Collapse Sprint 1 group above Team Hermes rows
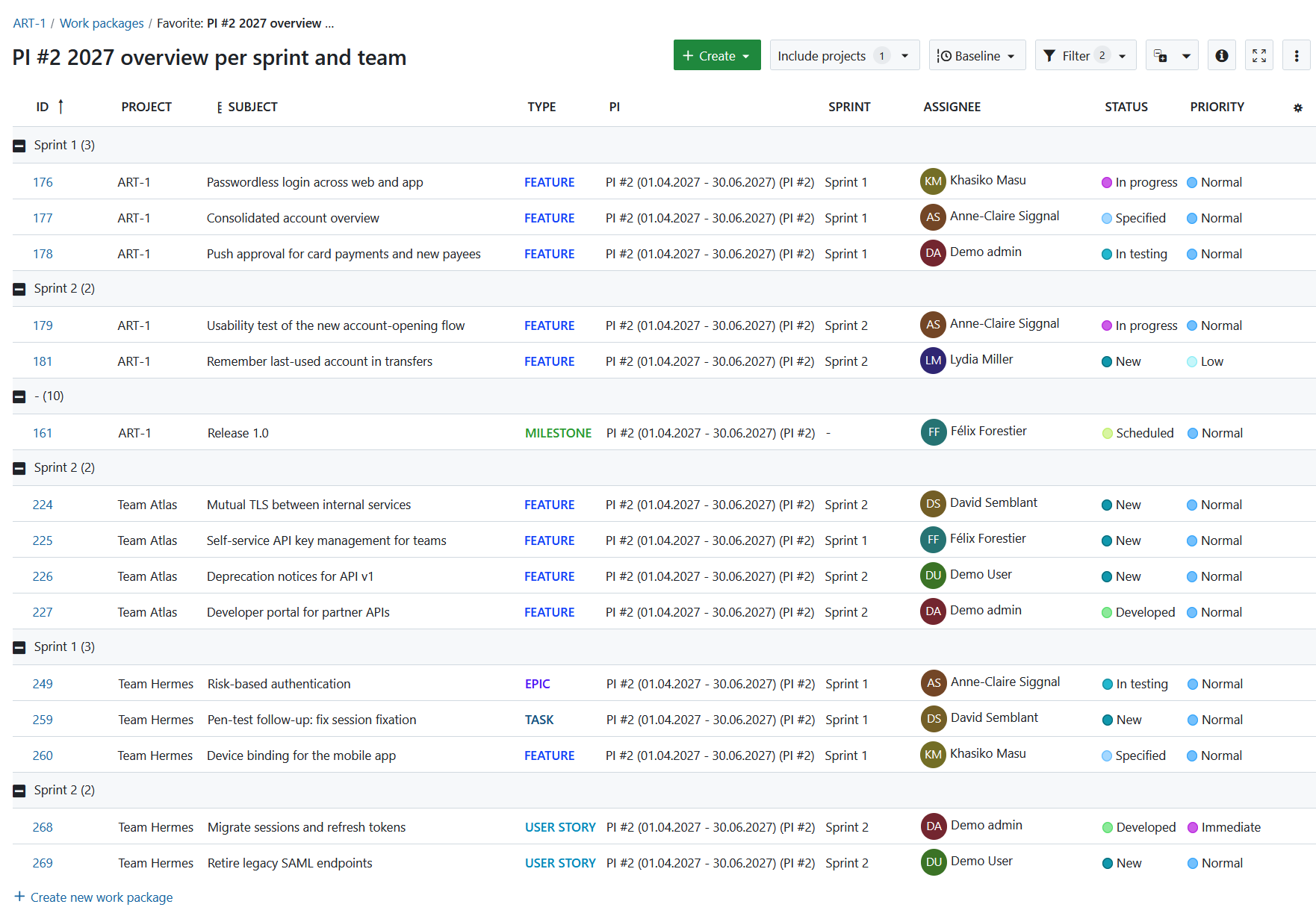The width and height of the screenshot is (1316, 916). 19,647
